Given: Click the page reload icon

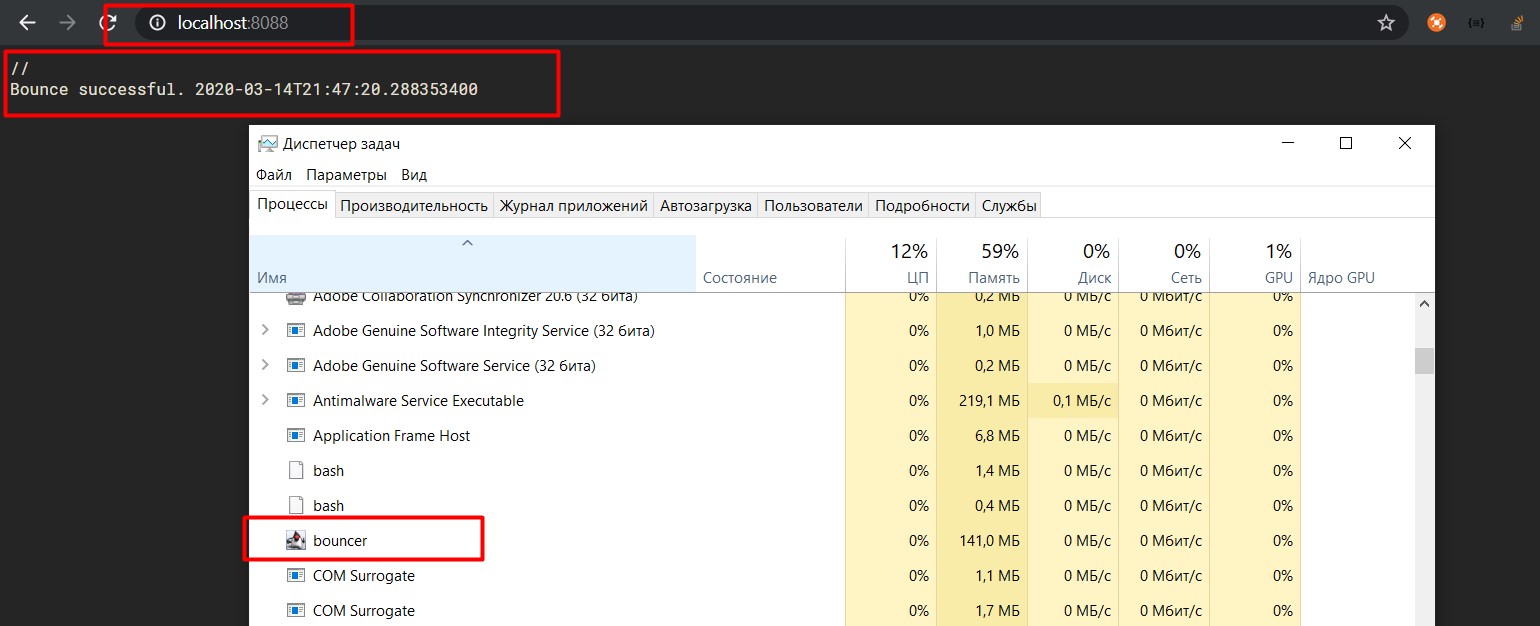Looking at the screenshot, I should pyautogui.click(x=110, y=21).
